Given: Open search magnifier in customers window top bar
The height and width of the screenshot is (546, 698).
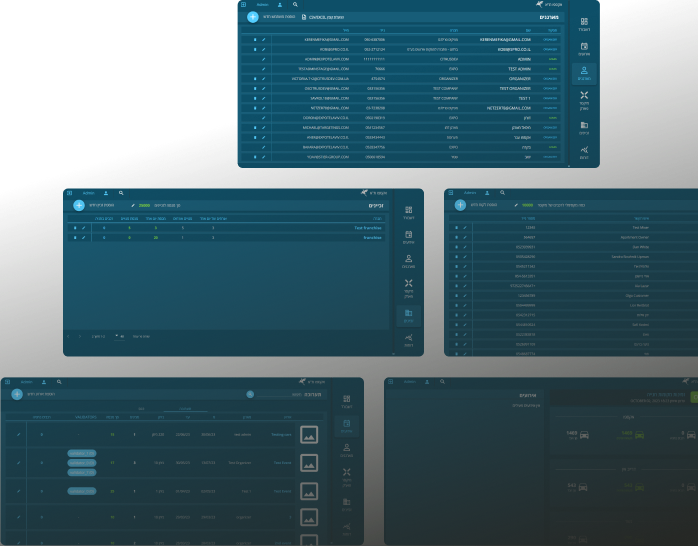Looking at the screenshot, I should coord(502,193).
